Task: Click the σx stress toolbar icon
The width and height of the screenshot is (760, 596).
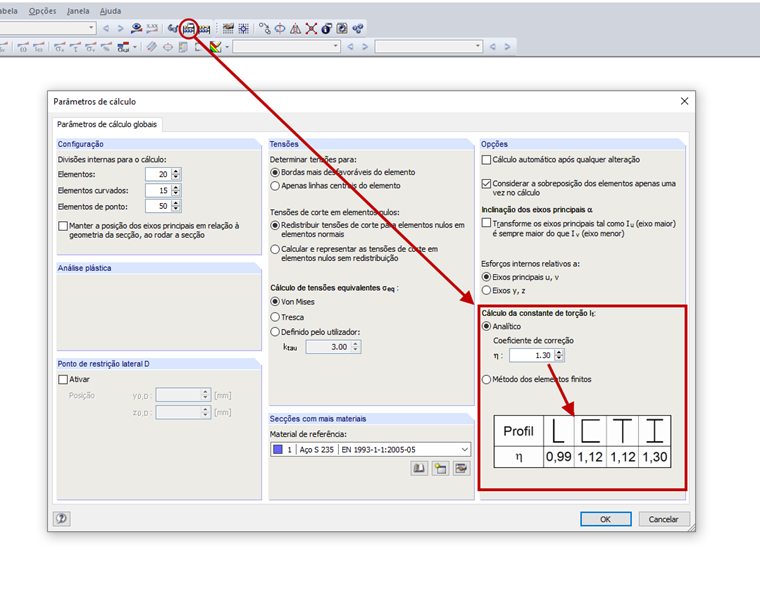Action: (x=60, y=47)
